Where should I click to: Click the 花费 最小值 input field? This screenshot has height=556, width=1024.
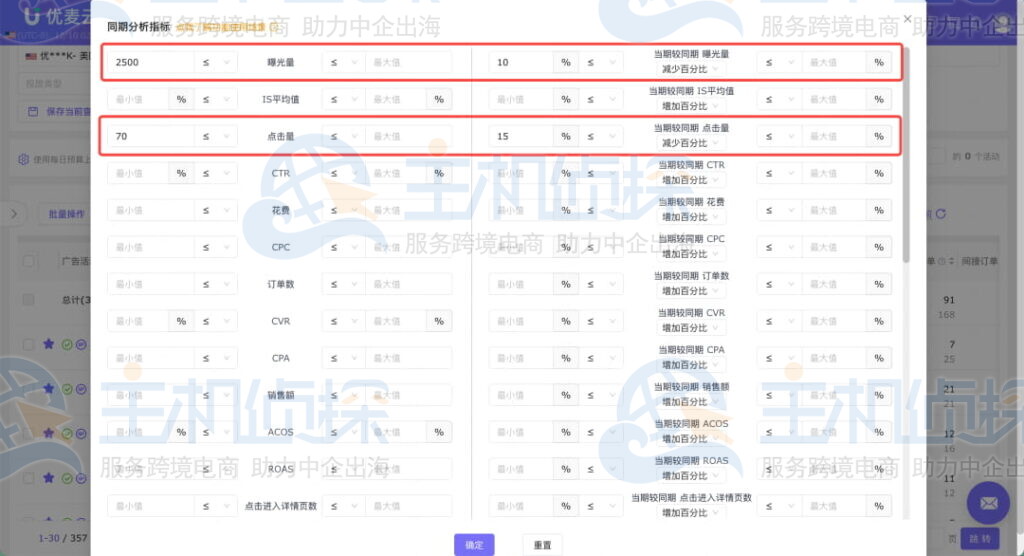(151, 210)
